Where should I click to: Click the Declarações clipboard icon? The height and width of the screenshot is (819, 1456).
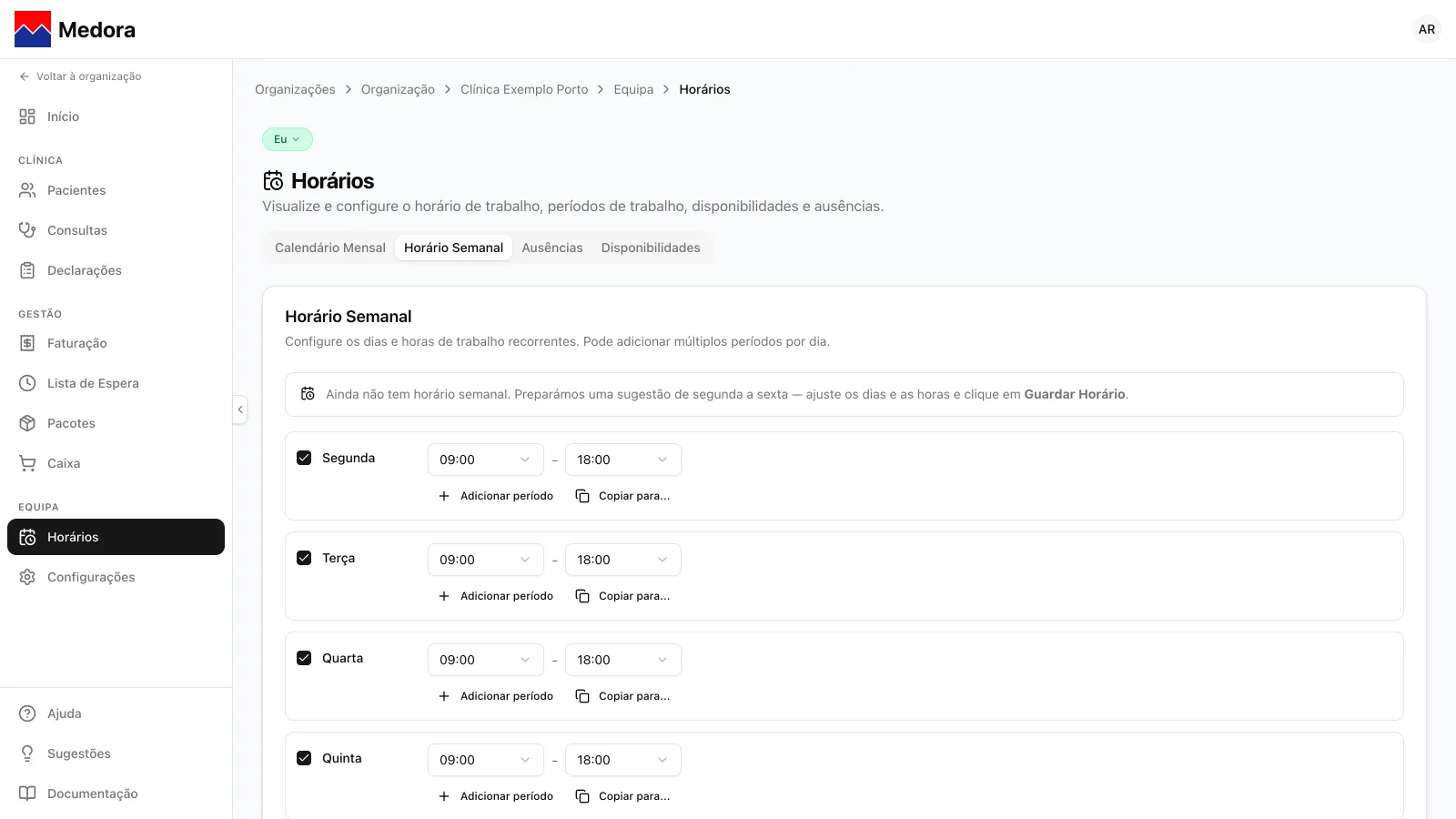(x=27, y=270)
